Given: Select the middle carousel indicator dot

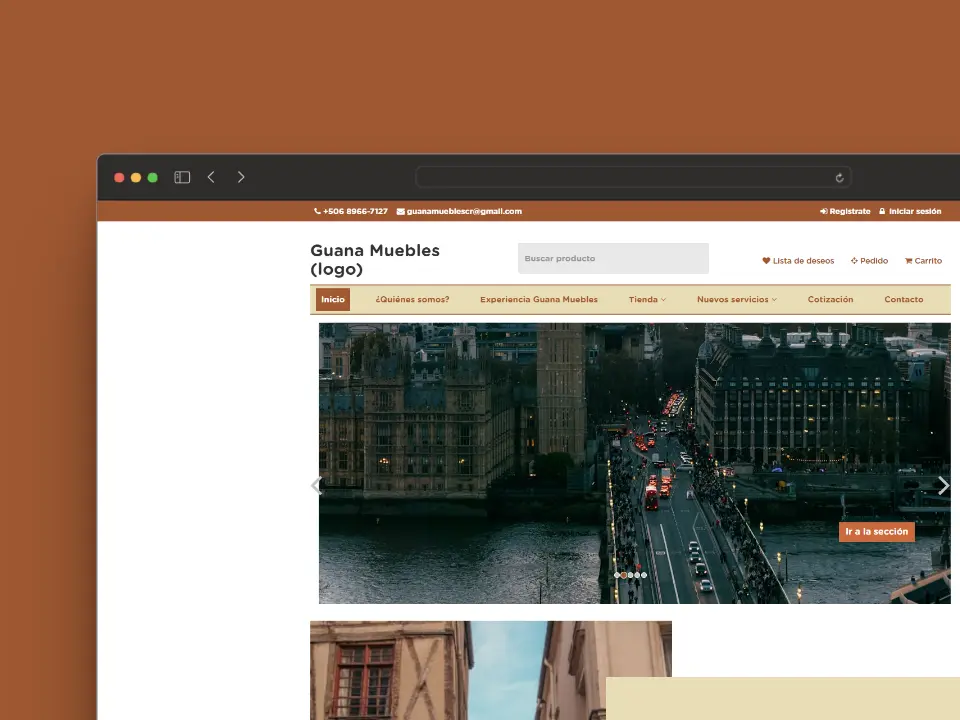Looking at the screenshot, I should 630,575.
